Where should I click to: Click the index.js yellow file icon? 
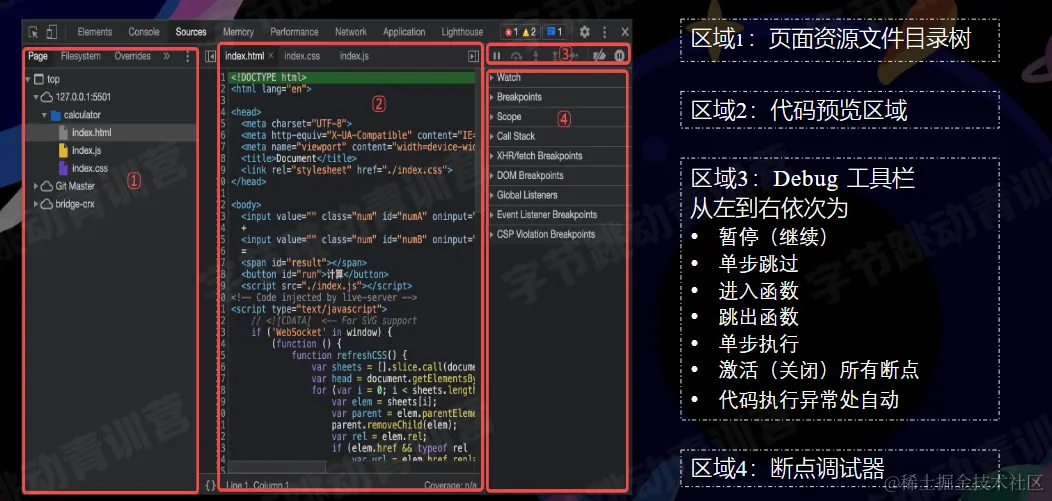[x=64, y=150]
